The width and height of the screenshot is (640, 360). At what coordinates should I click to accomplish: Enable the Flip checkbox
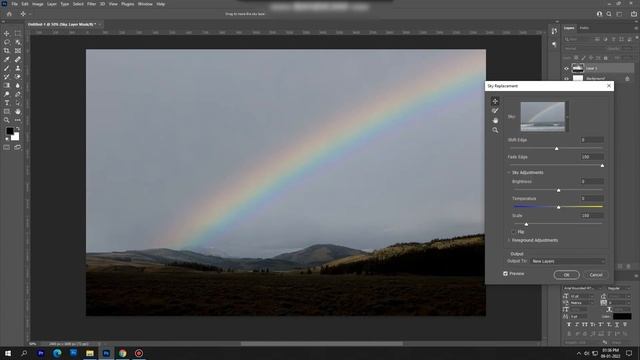click(x=514, y=232)
